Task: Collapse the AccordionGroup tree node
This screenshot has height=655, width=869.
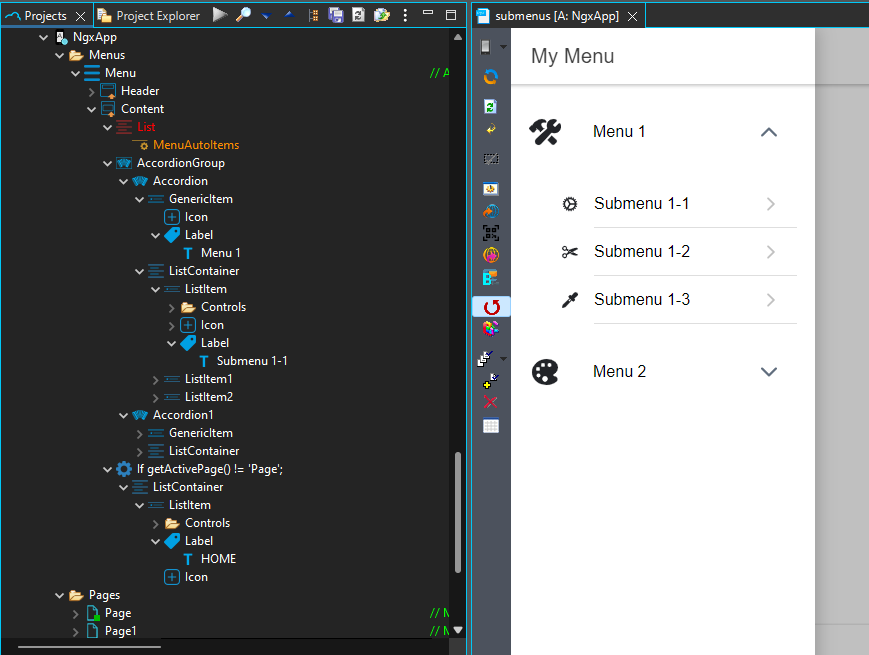Action: tap(107, 163)
